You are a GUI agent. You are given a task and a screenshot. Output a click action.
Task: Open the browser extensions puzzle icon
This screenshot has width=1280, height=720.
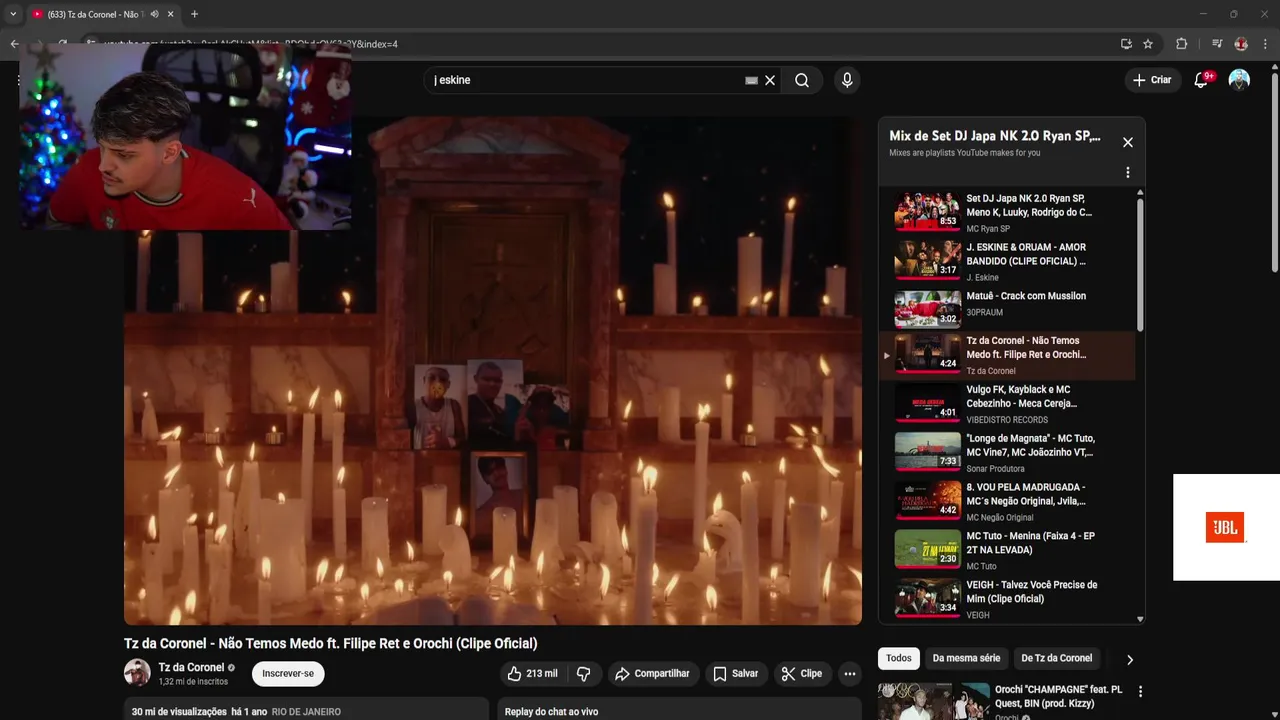pyautogui.click(x=1181, y=44)
